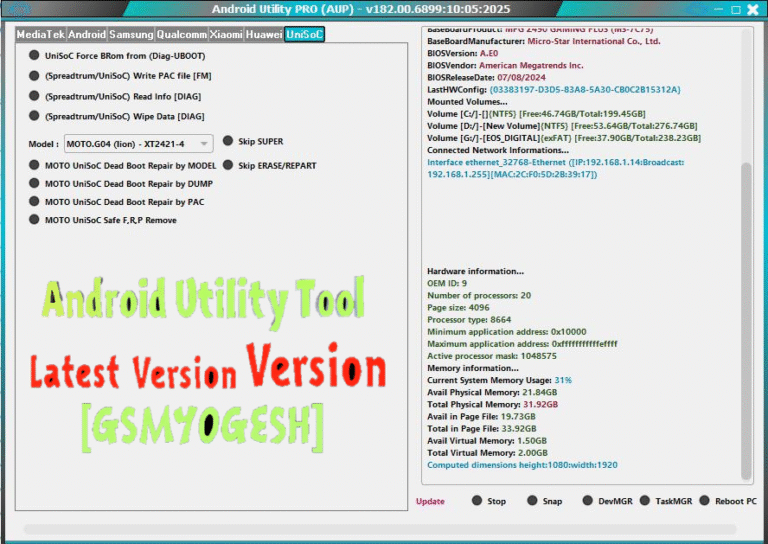
Task: Select Write PAC file [FM] option
Action: point(34,76)
